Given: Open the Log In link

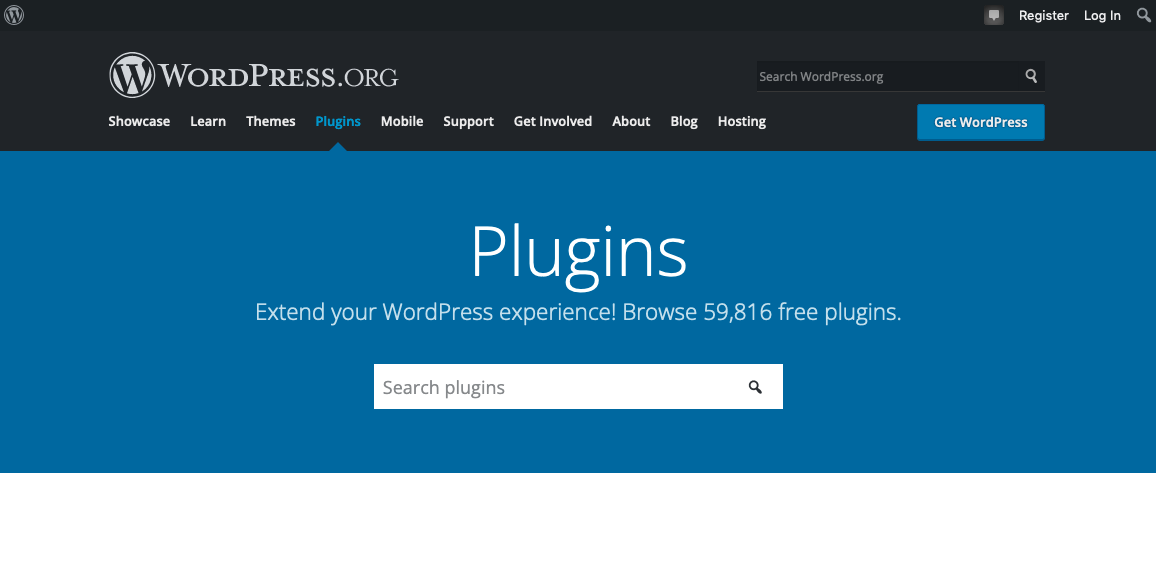Looking at the screenshot, I should (1102, 15).
